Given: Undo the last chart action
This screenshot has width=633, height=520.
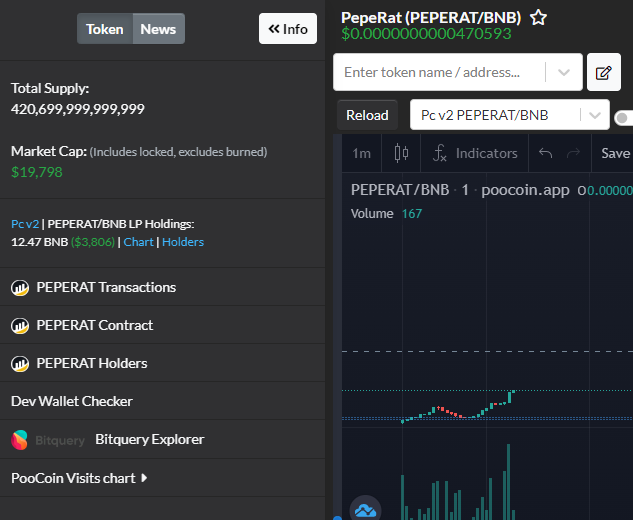Looking at the screenshot, I should pos(545,153).
